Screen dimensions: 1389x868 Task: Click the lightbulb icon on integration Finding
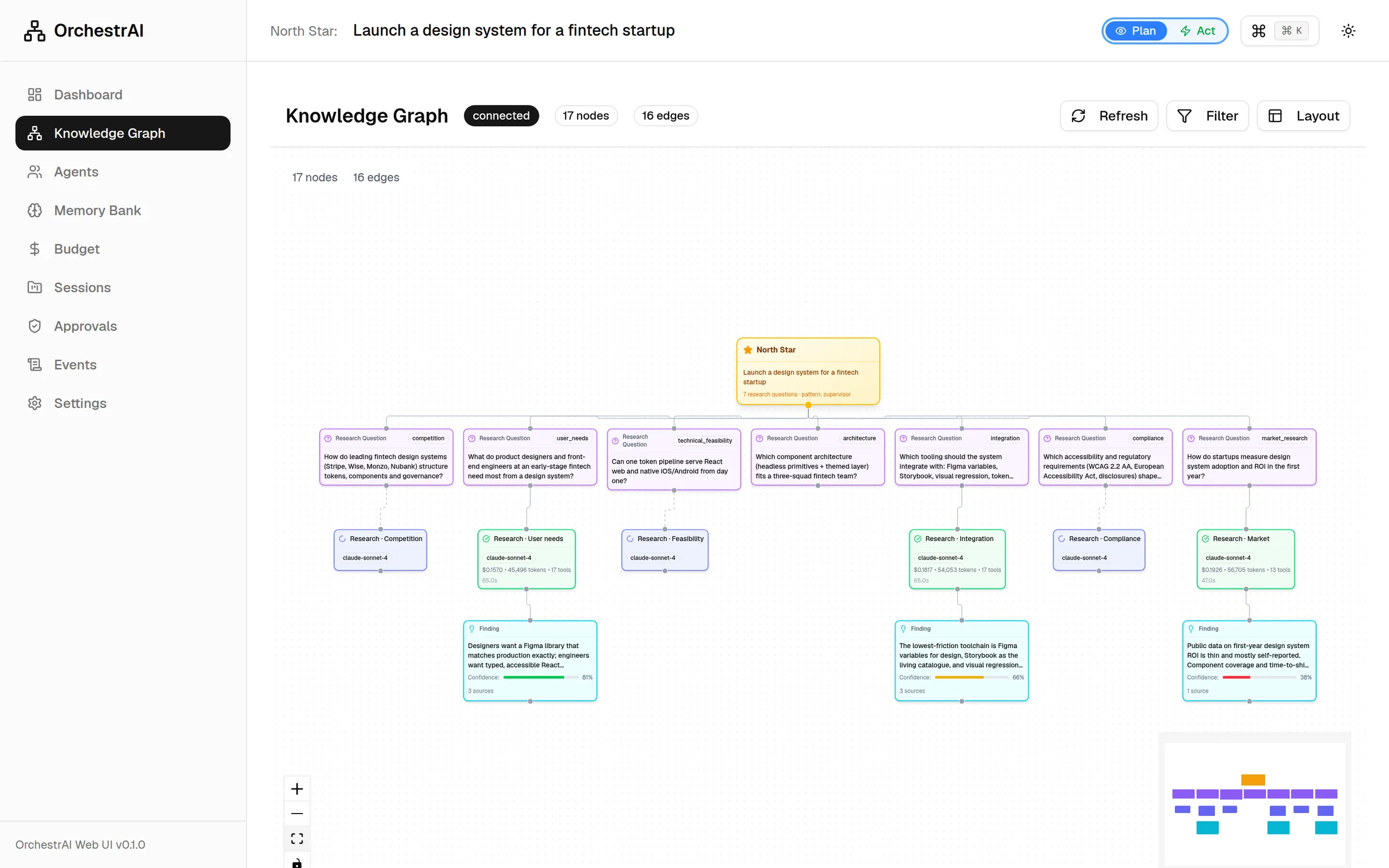903,629
